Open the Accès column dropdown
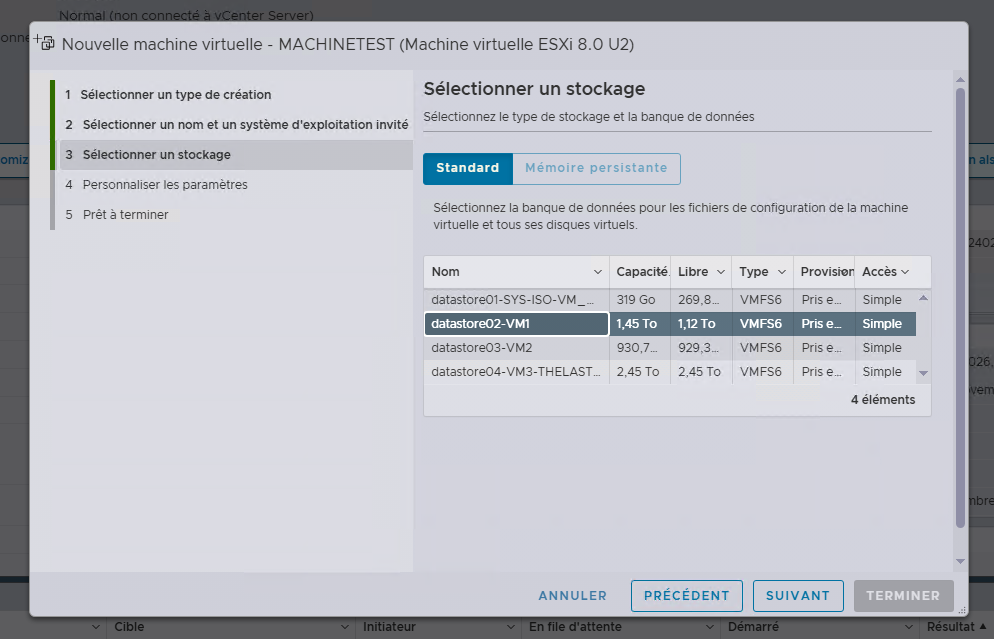 907,271
